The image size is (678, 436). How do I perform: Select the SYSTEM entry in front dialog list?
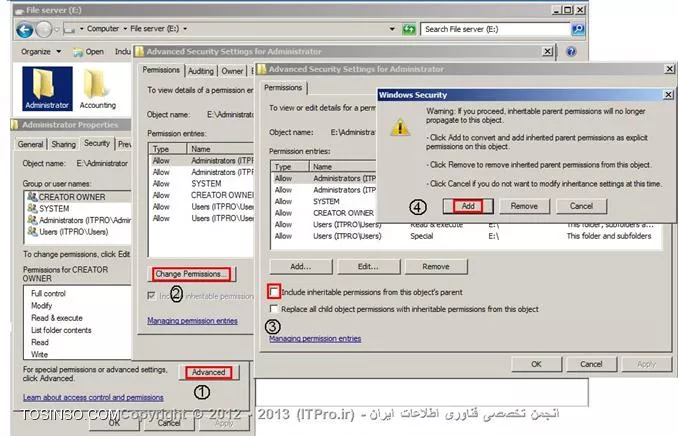point(324,202)
